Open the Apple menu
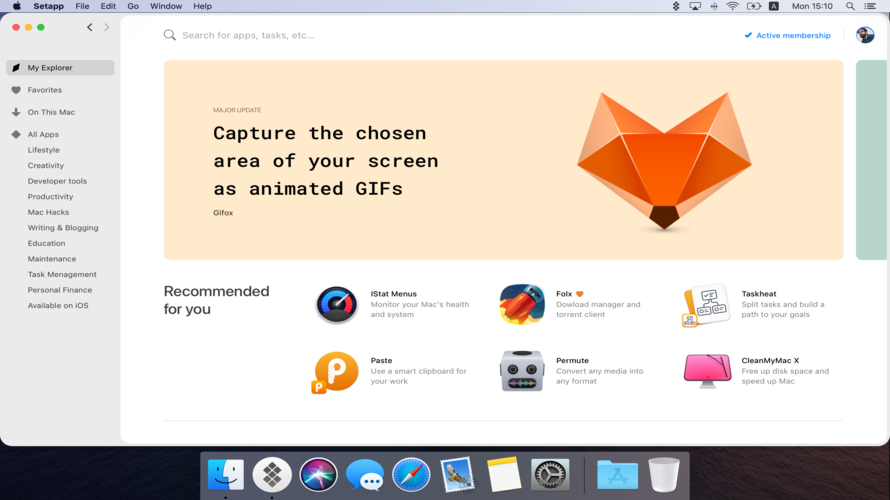The image size is (890, 500). (17, 6)
